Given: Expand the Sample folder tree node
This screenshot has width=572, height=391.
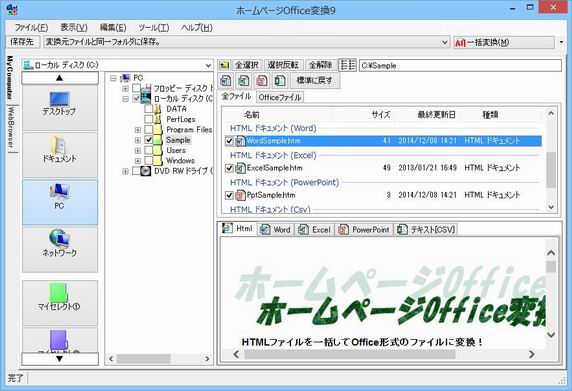Looking at the screenshot, I should [x=138, y=140].
